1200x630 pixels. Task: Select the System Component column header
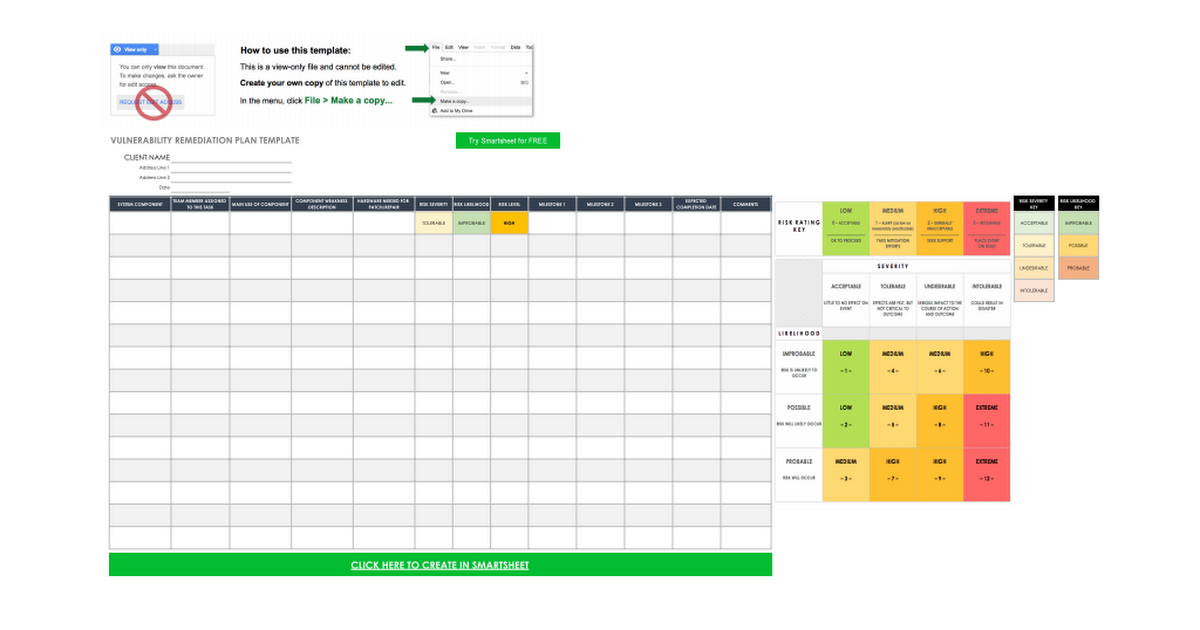click(140, 204)
